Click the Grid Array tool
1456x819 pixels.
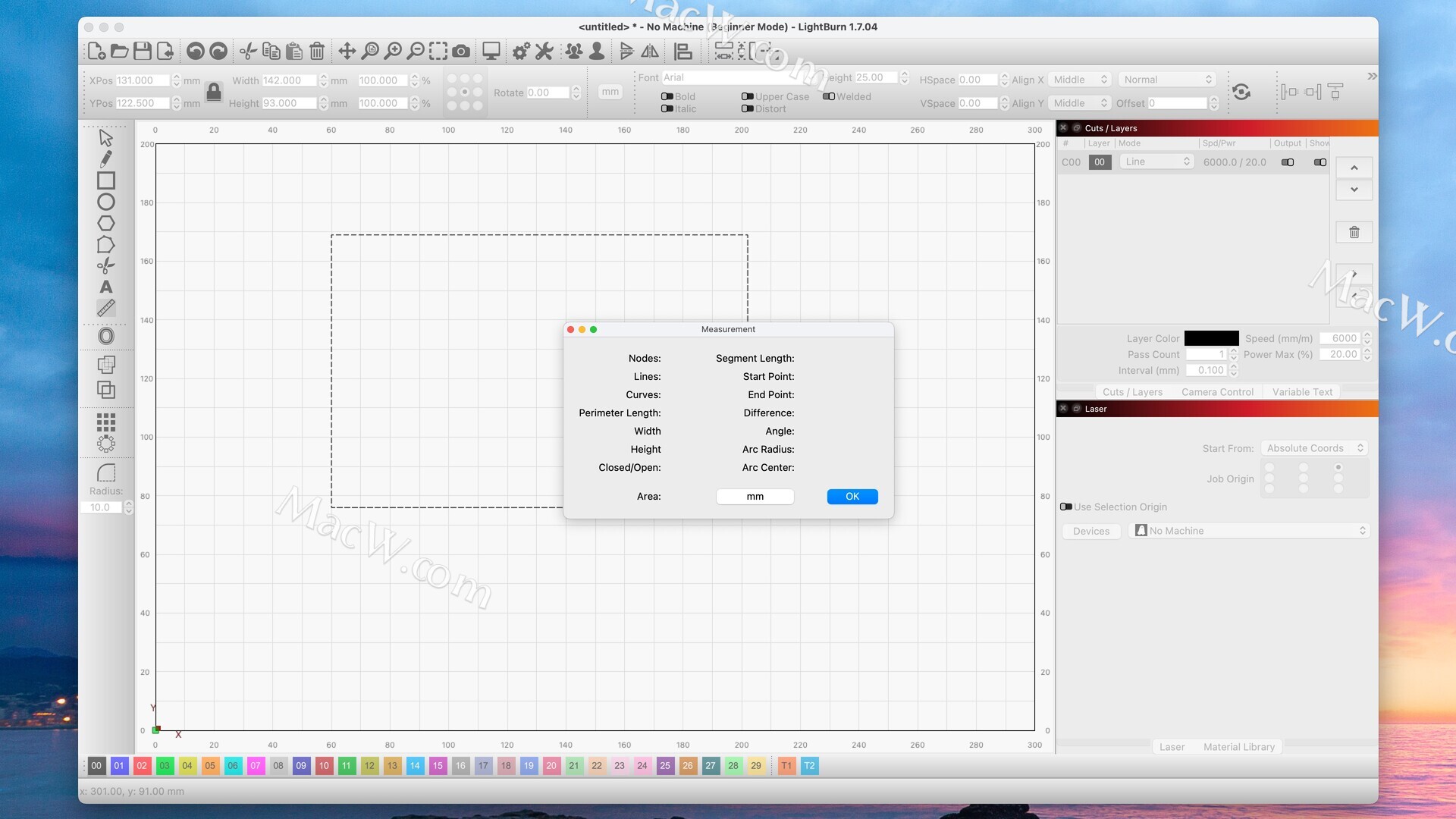point(106,422)
